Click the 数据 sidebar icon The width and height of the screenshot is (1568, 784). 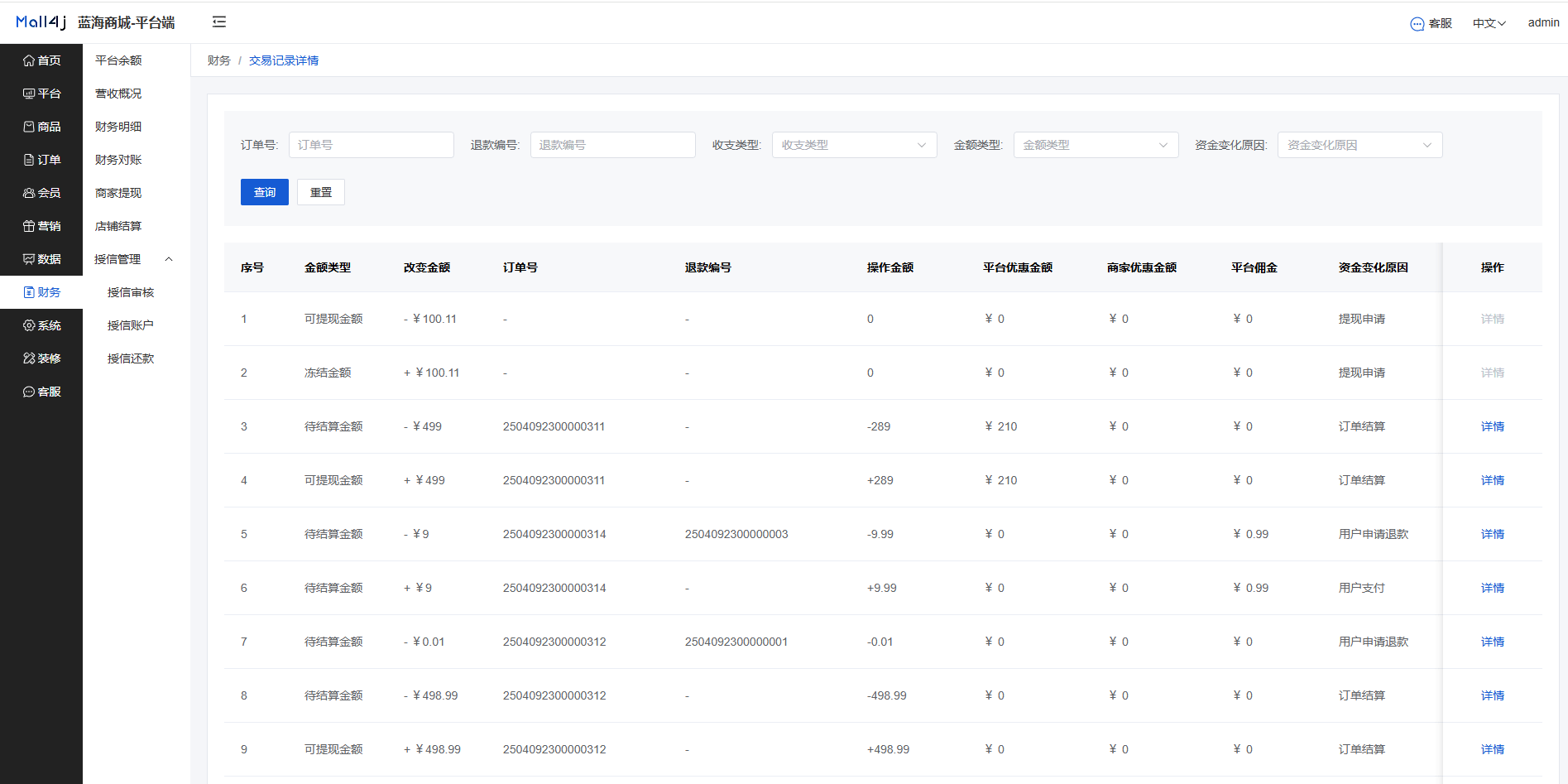(x=29, y=259)
